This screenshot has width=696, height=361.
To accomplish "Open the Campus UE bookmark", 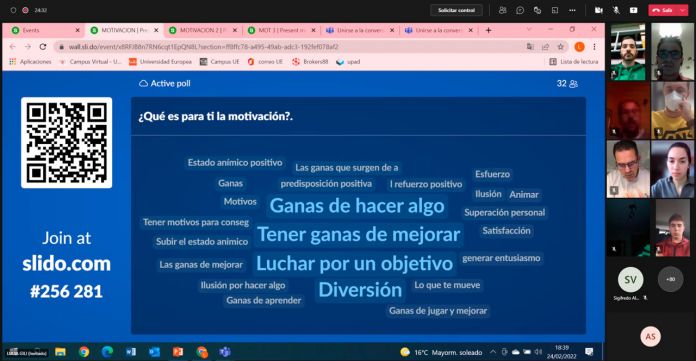I will (x=220, y=62).
